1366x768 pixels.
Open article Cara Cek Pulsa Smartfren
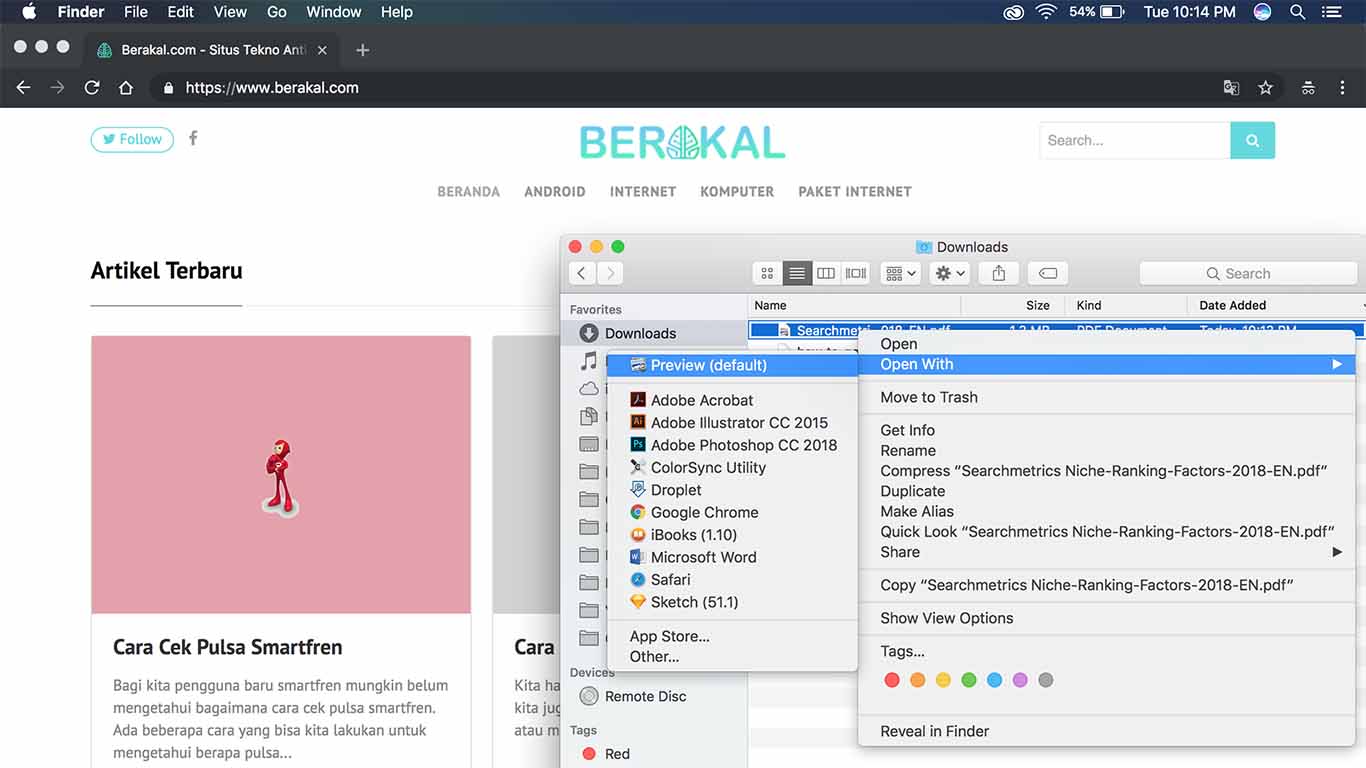(228, 647)
